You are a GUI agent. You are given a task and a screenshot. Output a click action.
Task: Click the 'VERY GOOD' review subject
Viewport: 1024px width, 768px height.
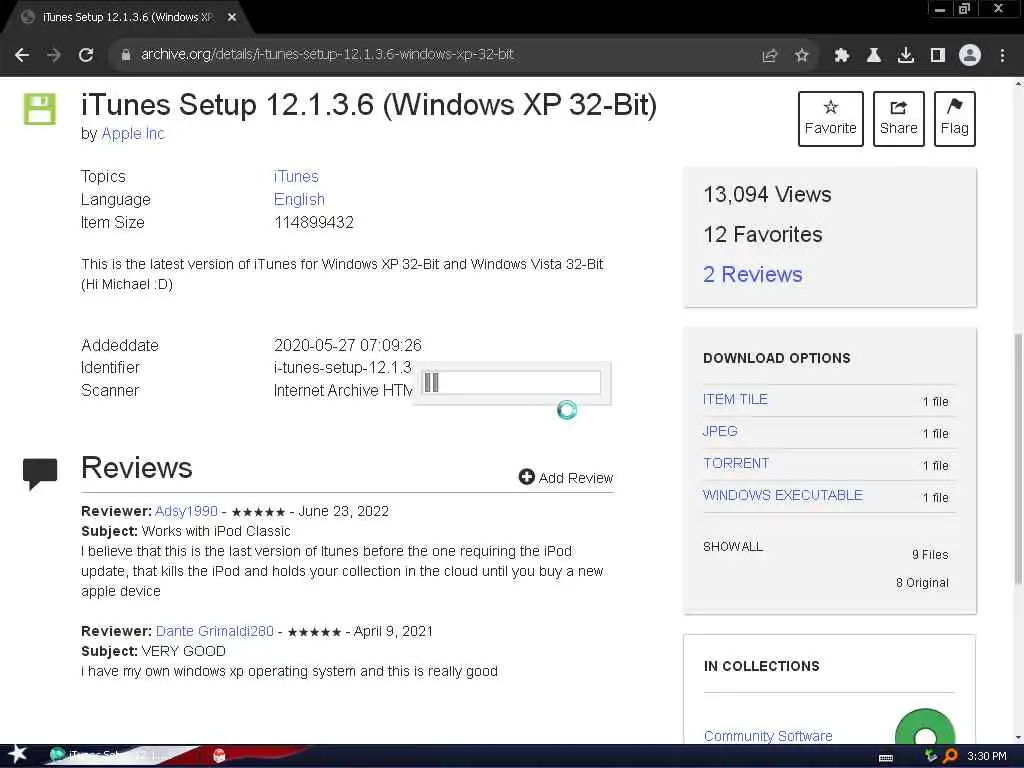pos(184,651)
